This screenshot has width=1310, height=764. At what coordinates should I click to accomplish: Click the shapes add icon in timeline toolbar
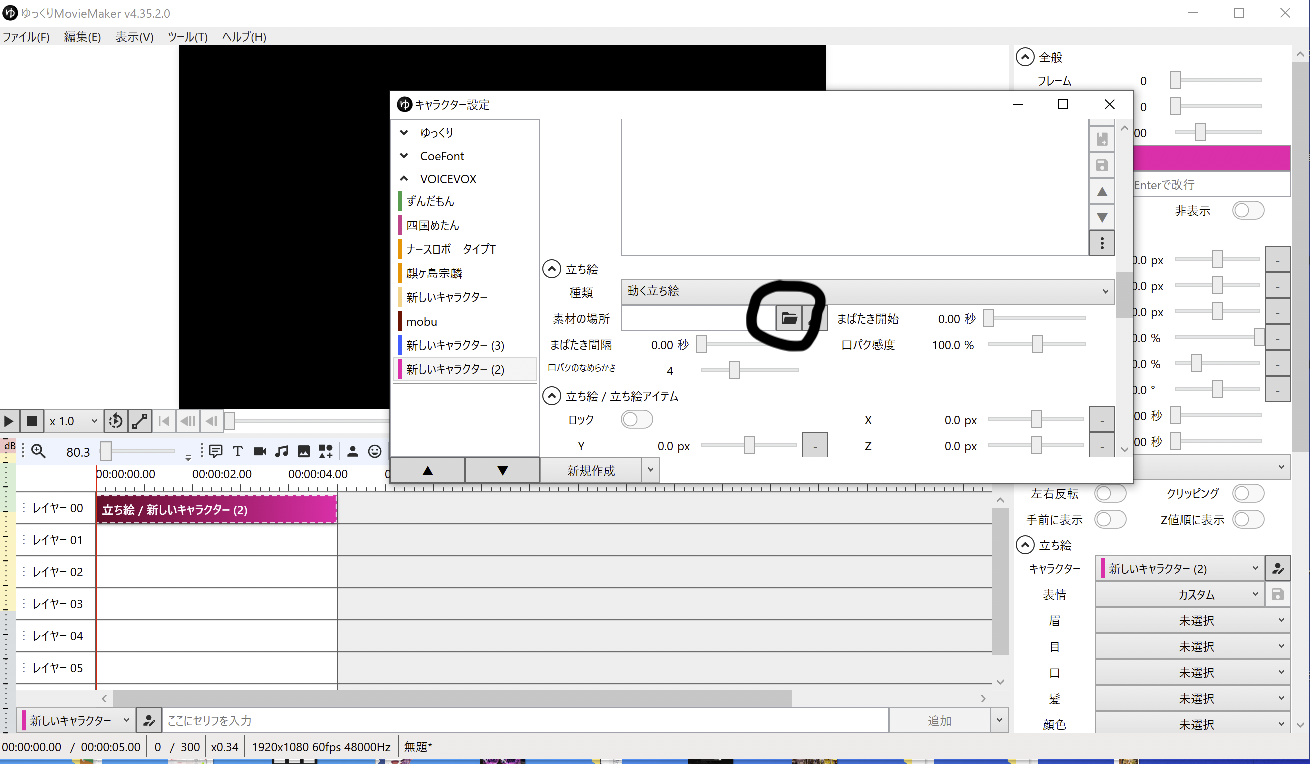(326, 451)
